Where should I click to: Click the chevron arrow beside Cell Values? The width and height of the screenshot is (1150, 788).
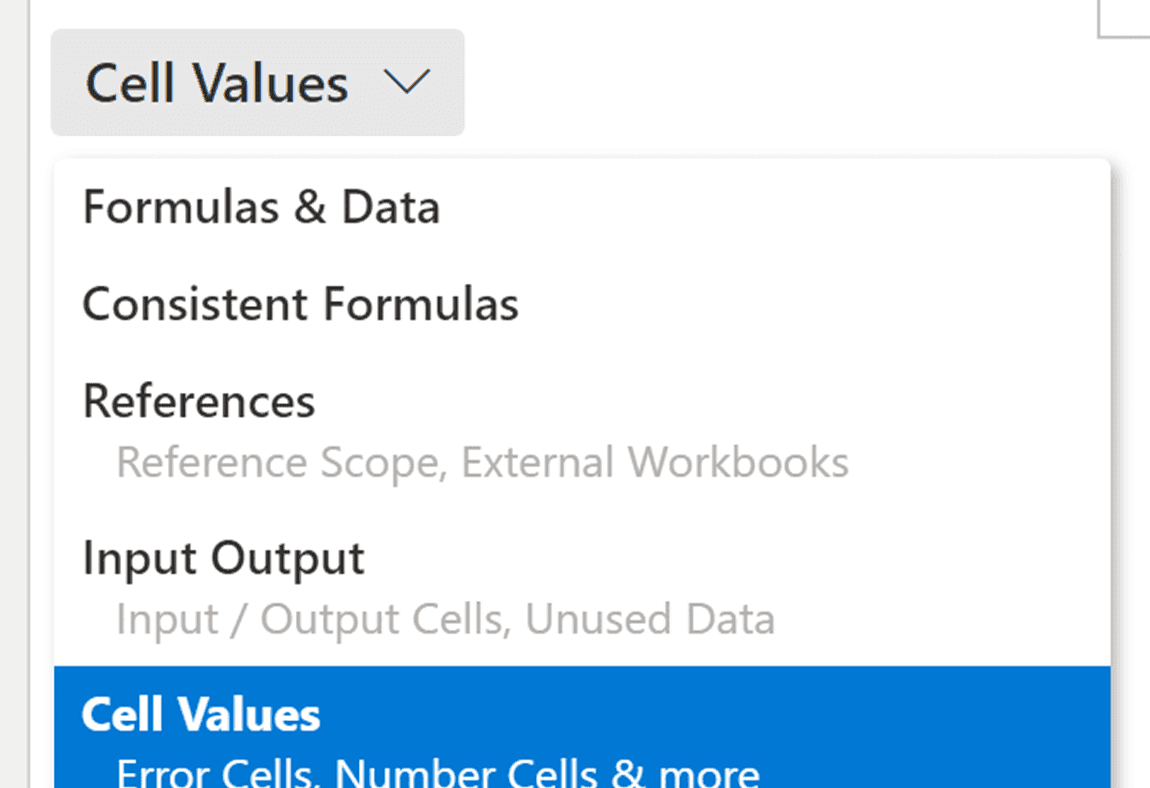[406, 82]
